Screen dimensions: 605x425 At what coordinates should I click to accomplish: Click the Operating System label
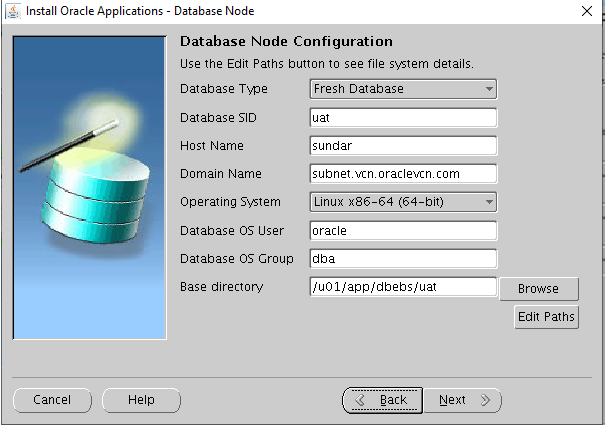click(230, 202)
